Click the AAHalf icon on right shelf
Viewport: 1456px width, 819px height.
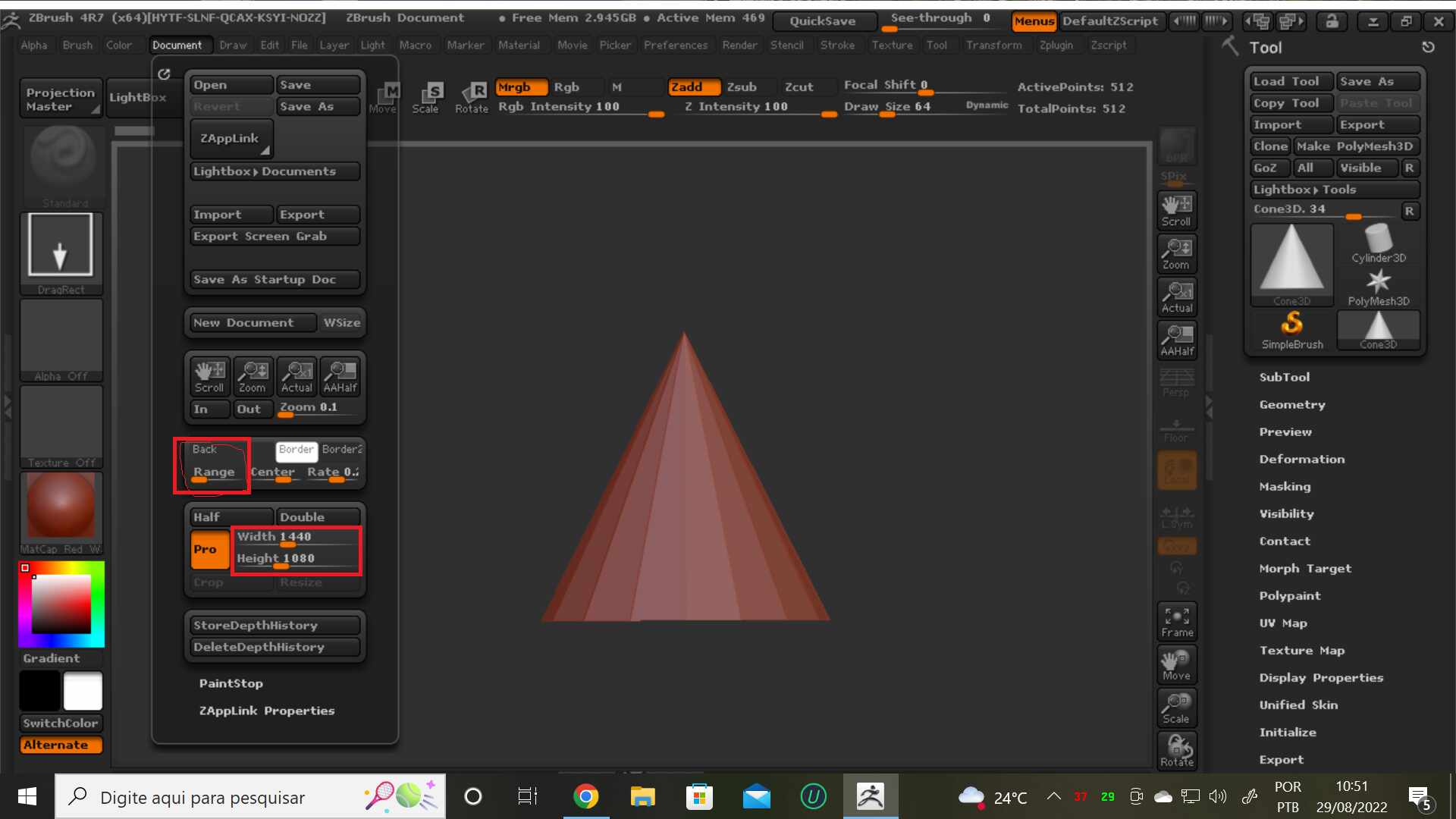(1177, 340)
